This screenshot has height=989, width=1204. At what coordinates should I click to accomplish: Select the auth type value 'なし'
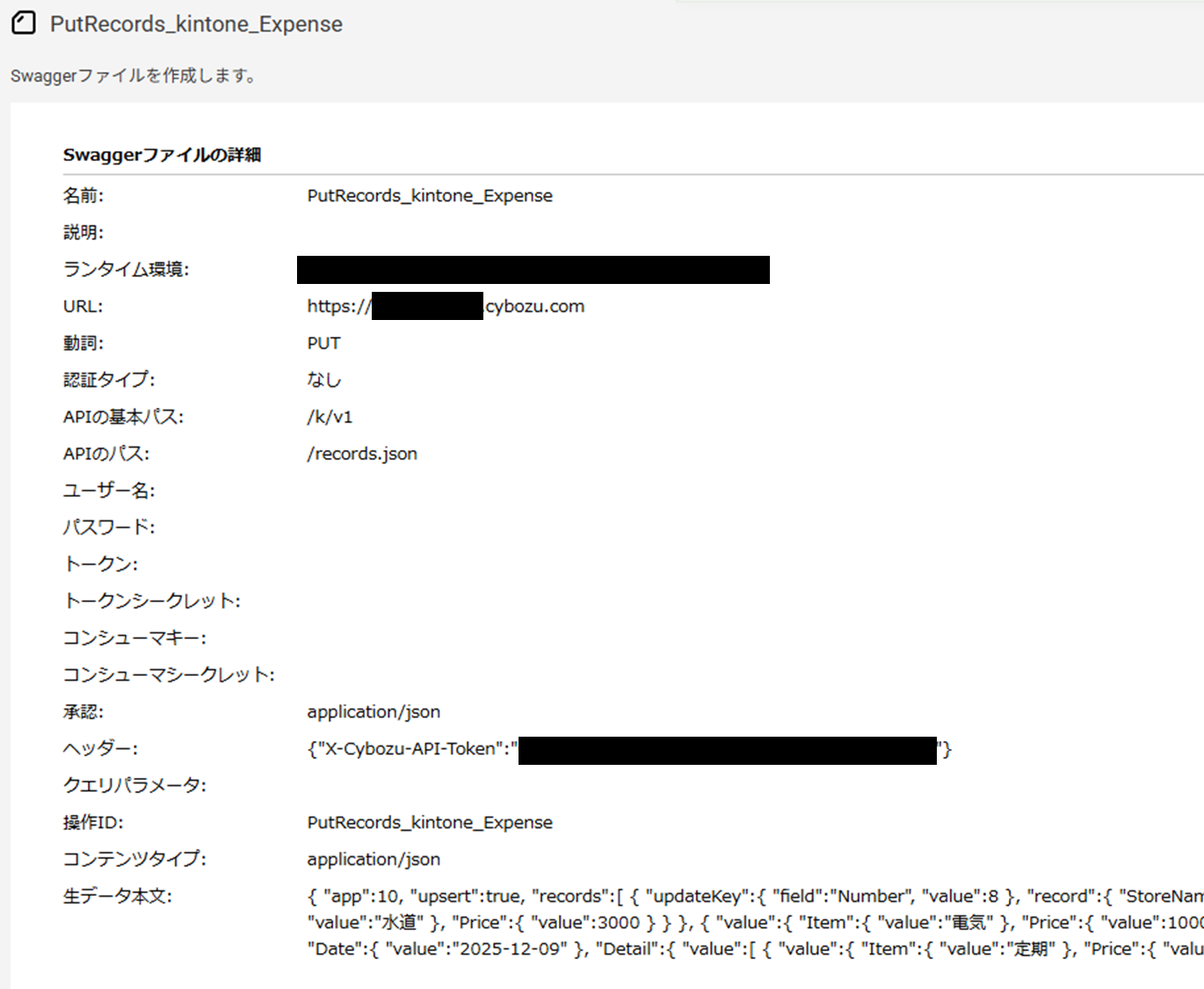click(323, 380)
